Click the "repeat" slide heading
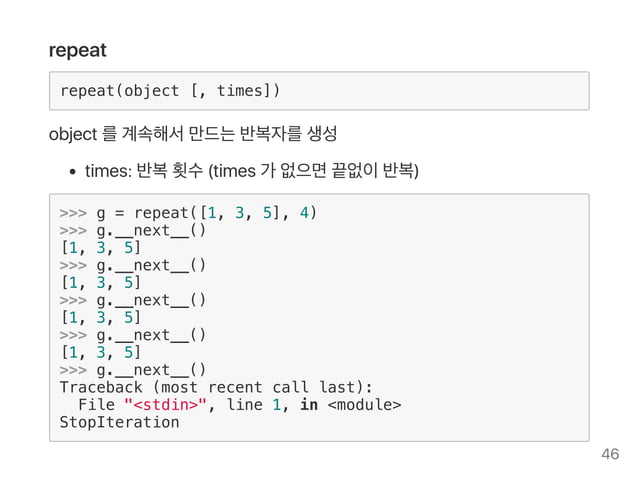The width and height of the screenshot is (638, 479). pos(78,49)
